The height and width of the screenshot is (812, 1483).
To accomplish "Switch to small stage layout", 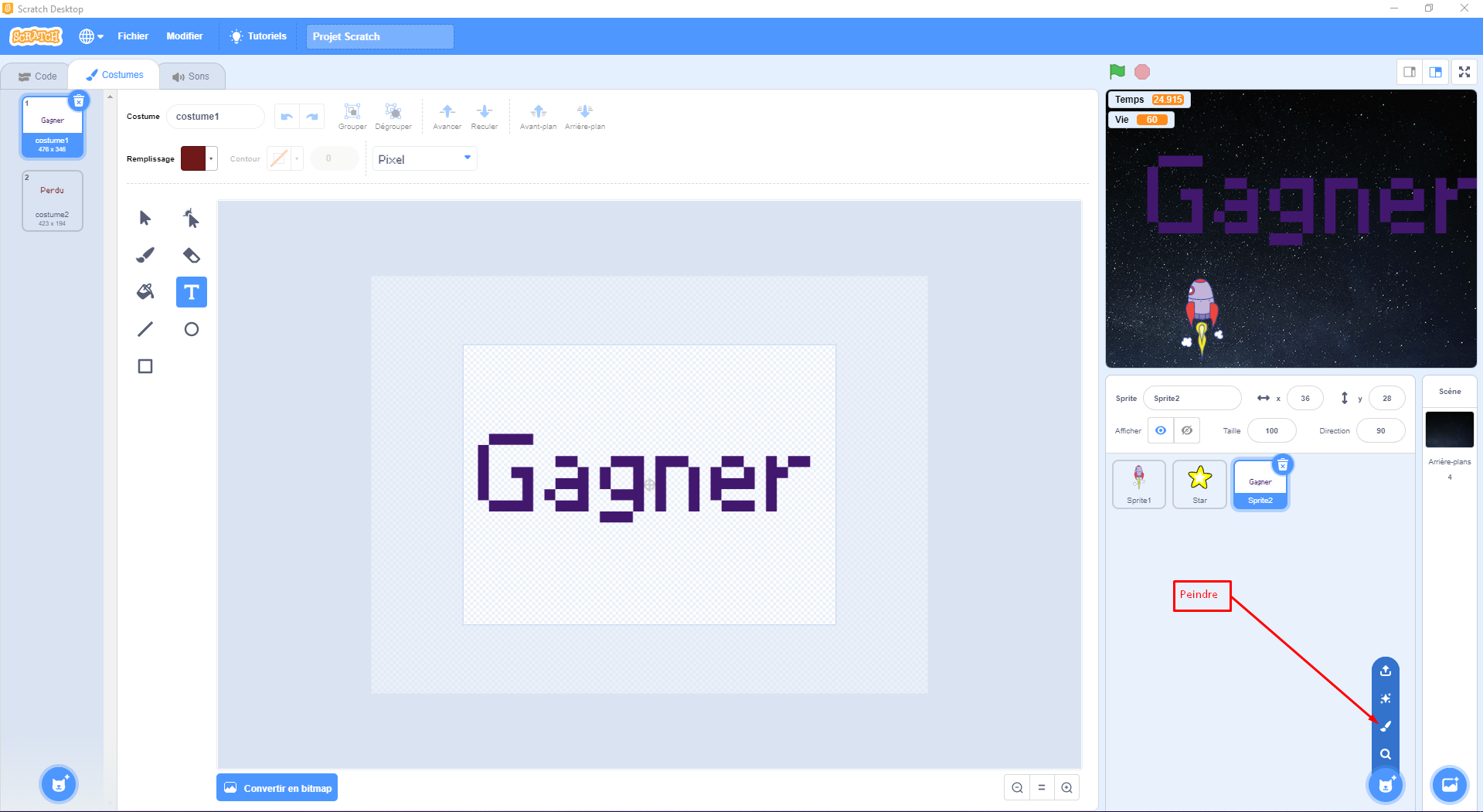I will pos(1410,72).
